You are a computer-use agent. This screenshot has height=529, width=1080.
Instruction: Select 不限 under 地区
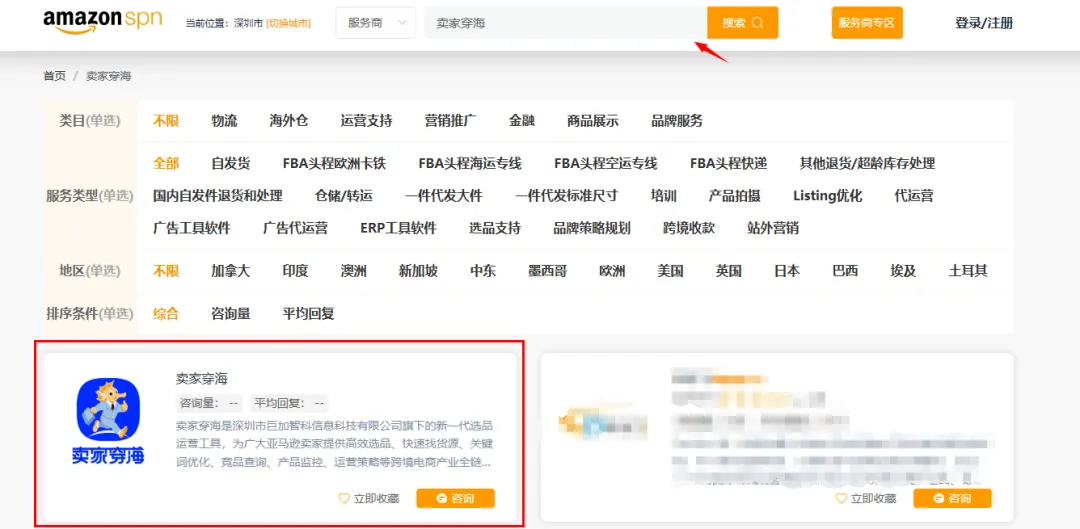pos(166,271)
